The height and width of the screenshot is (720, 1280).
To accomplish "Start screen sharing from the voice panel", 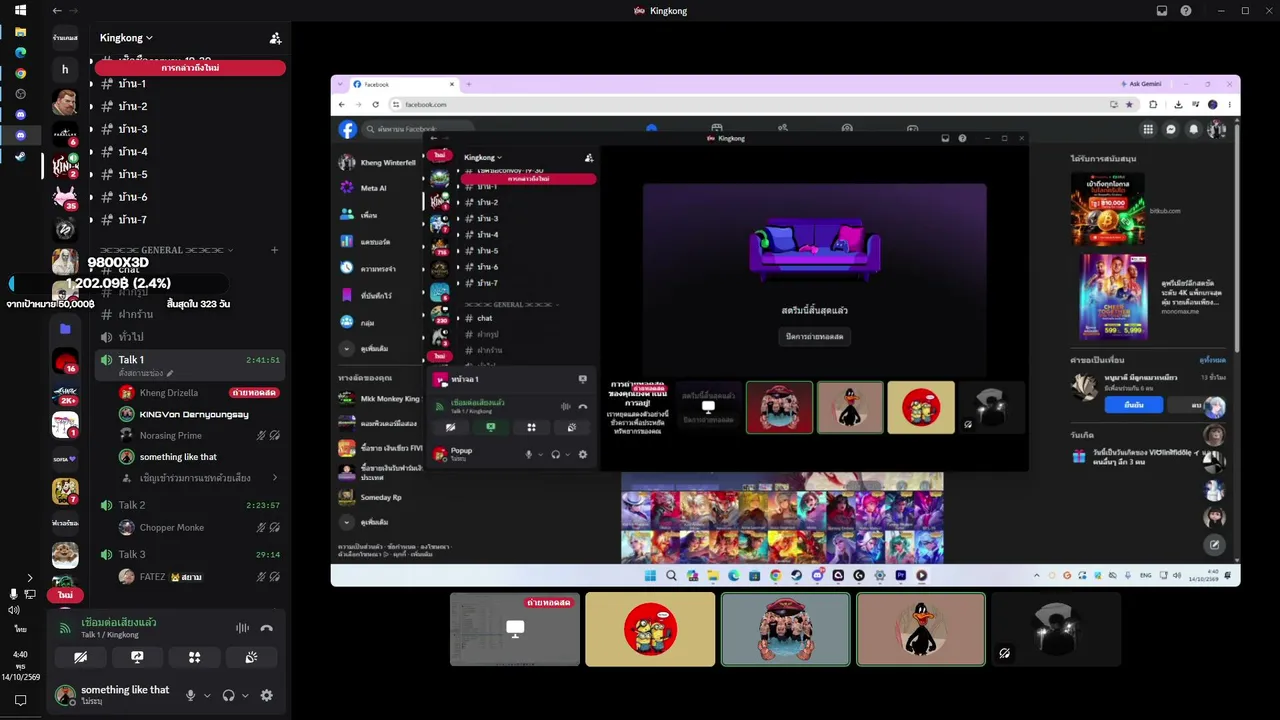I will tap(137, 657).
